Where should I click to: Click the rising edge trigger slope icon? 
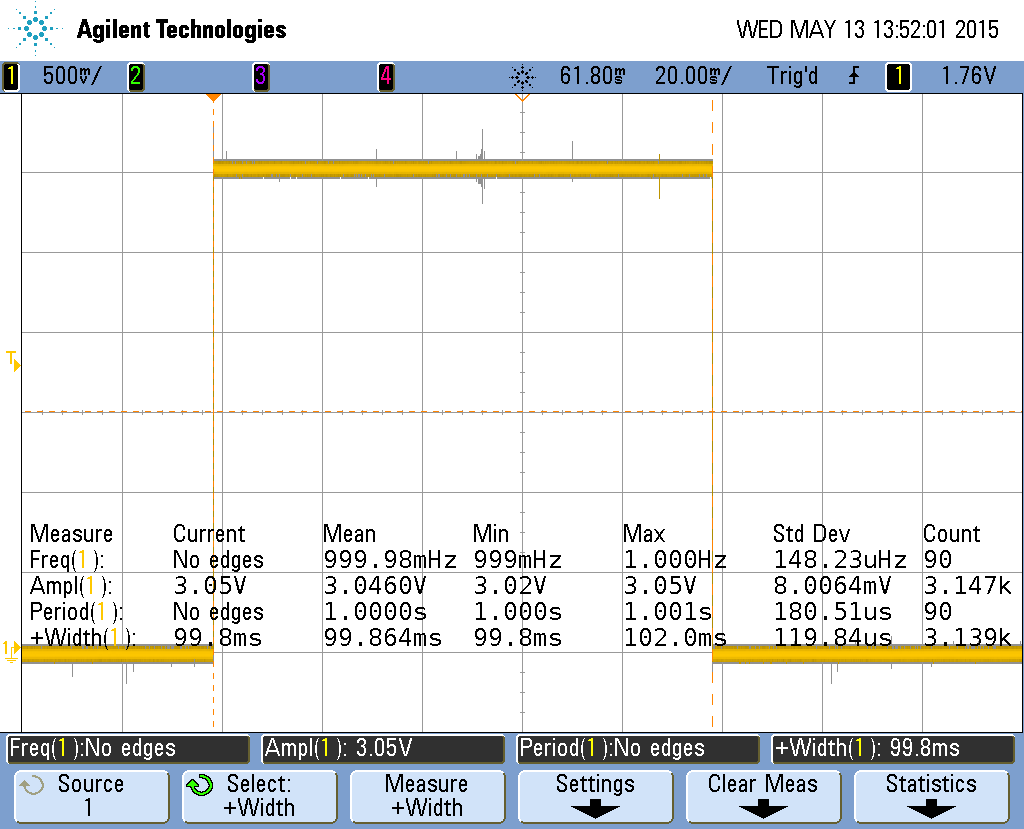pos(854,76)
